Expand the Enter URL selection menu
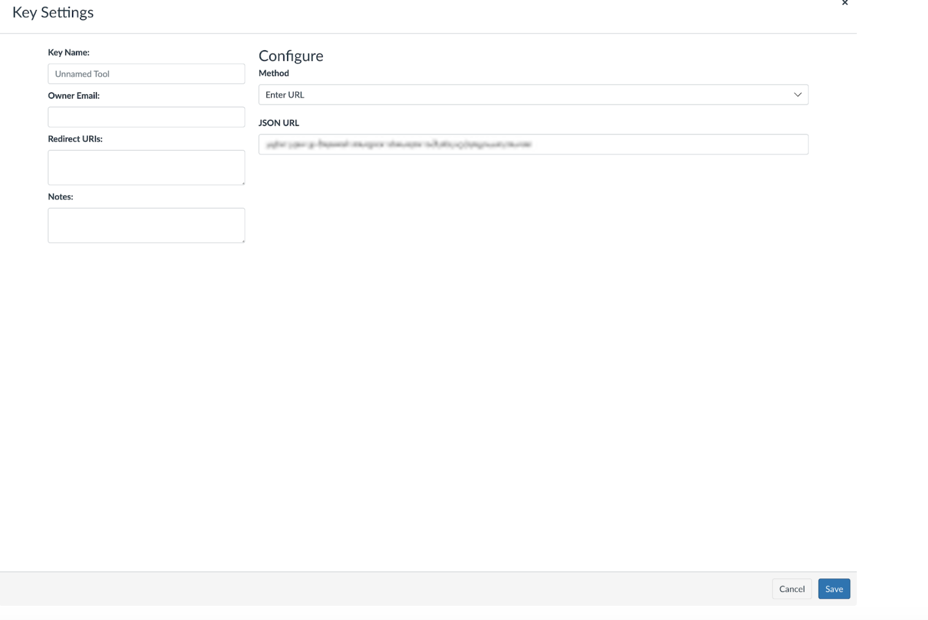 click(532, 94)
